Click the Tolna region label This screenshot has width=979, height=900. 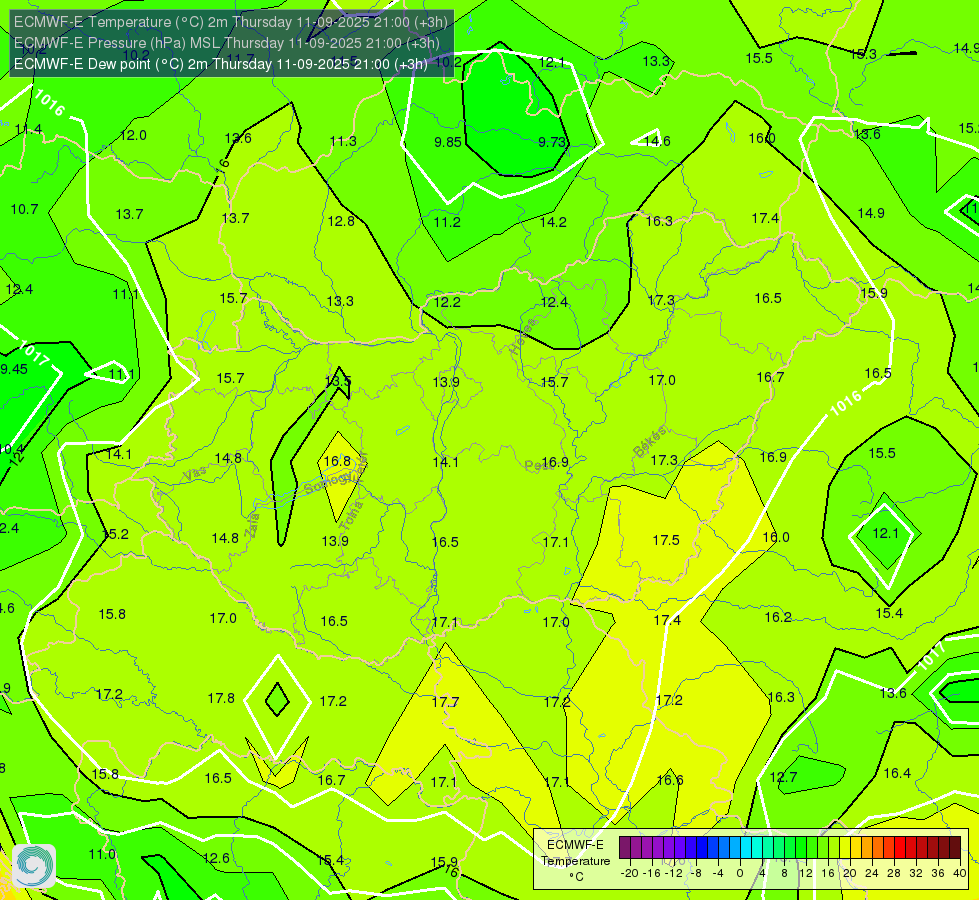[x=351, y=515]
